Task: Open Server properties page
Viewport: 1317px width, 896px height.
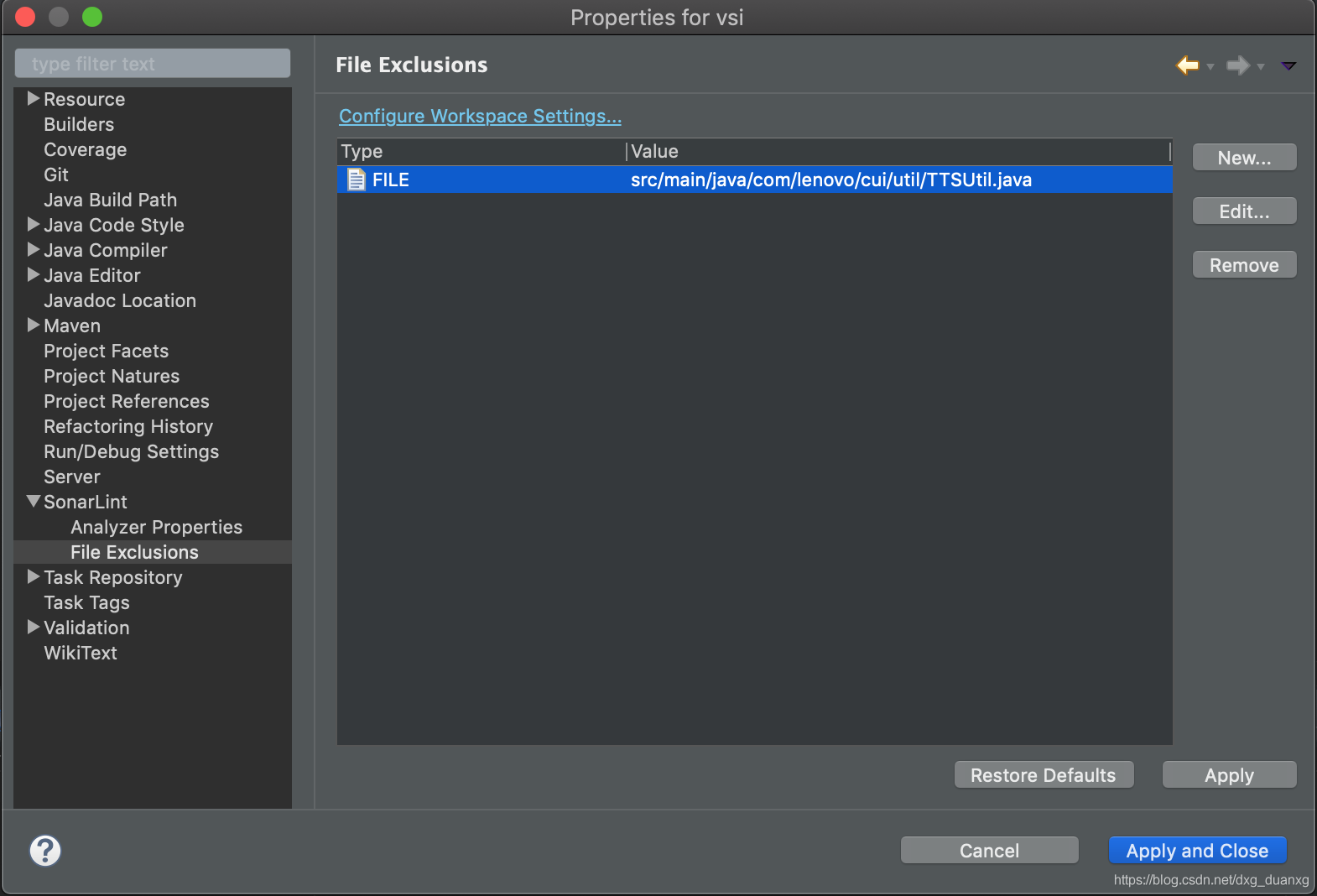Action: tap(72, 477)
